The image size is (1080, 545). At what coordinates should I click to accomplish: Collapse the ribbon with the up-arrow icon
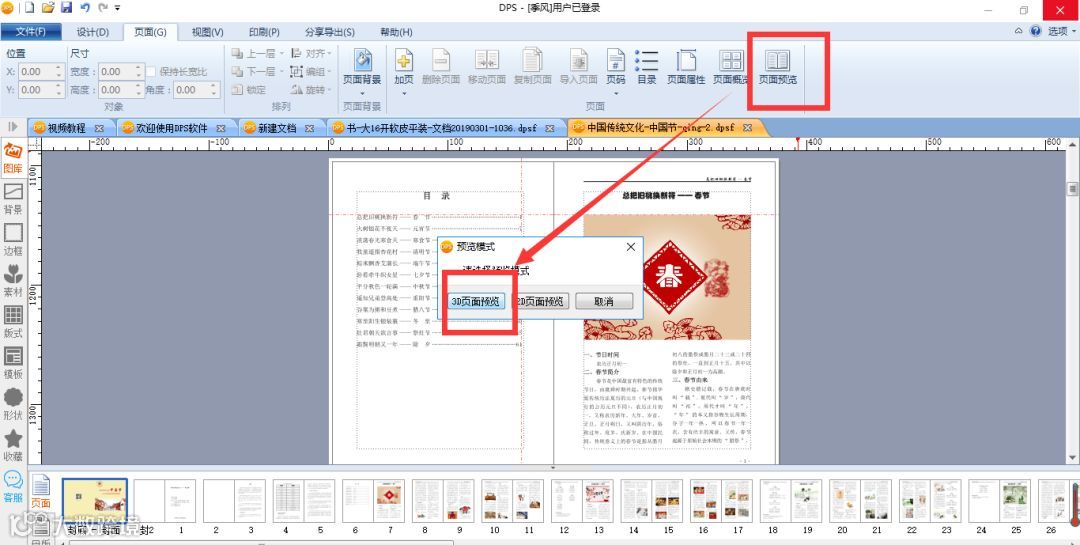click(x=1019, y=31)
